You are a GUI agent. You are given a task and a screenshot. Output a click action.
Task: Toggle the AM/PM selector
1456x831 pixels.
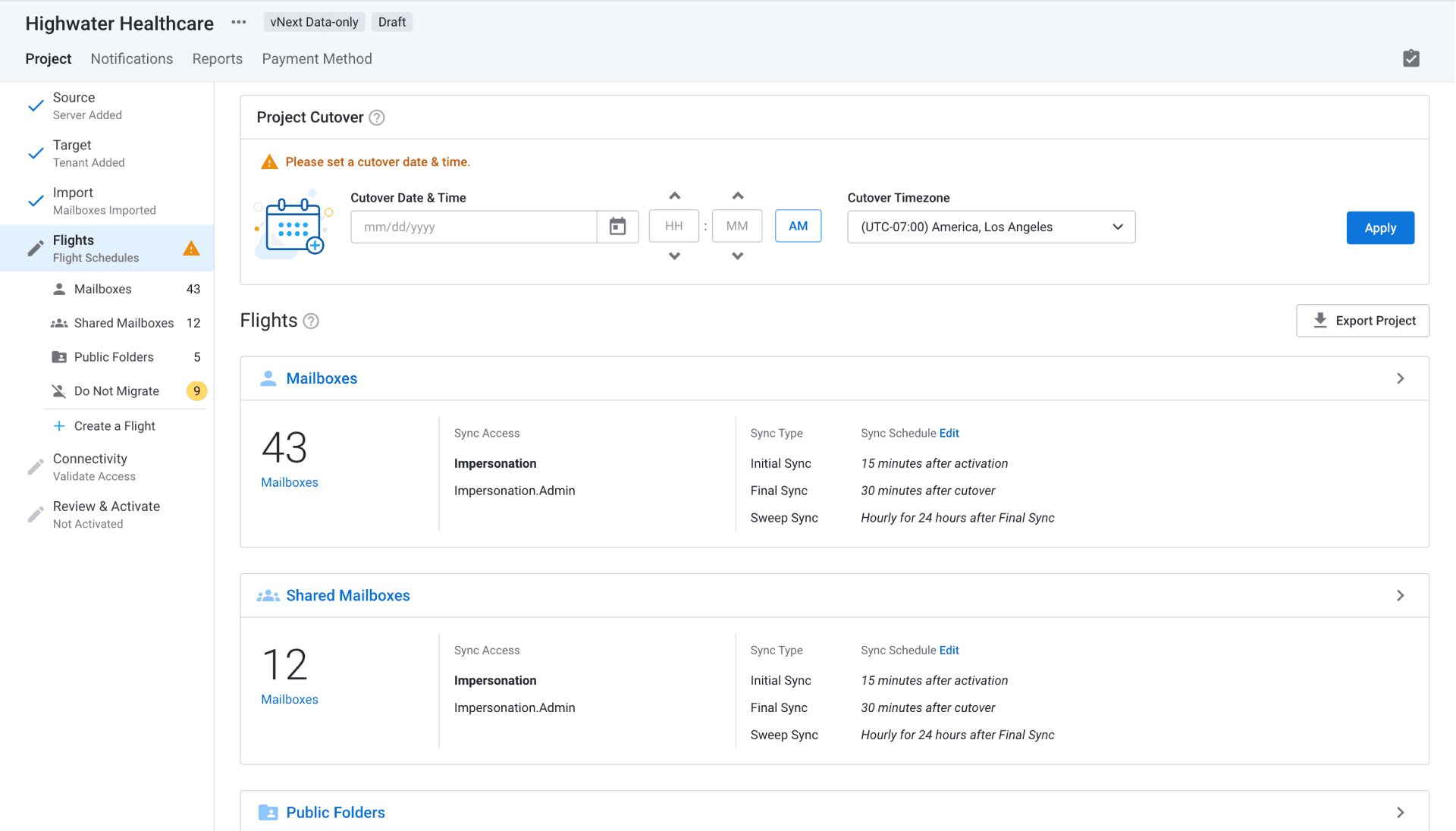pyautogui.click(x=798, y=226)
